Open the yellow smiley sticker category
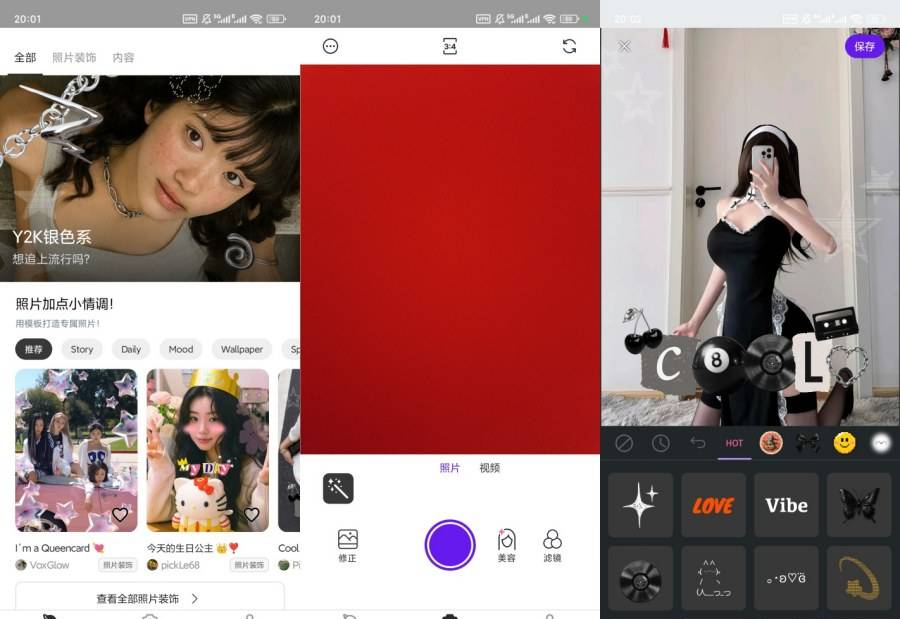 pyautogui.click(x=844, y=443)
